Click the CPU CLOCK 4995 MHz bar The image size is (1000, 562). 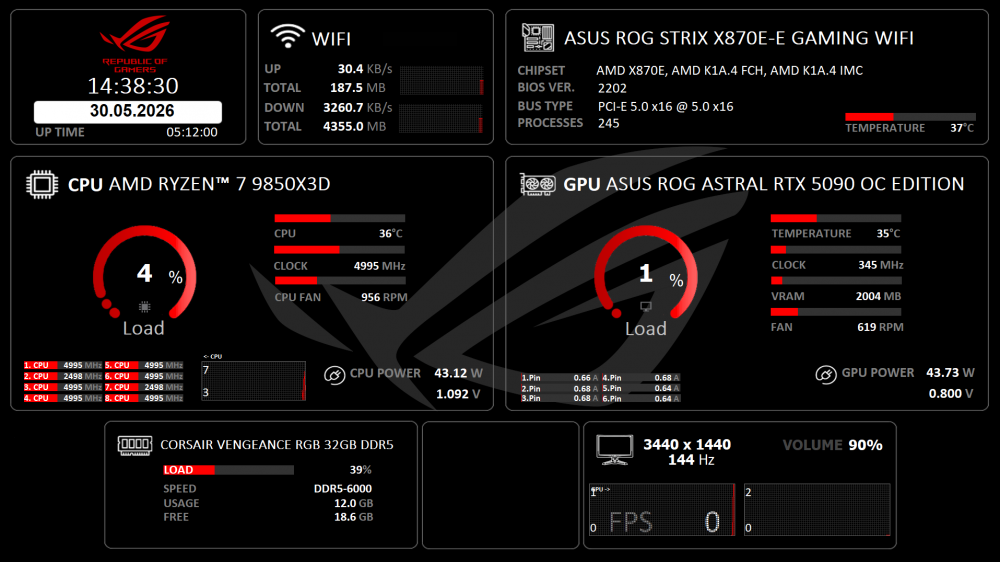point(339,249)
